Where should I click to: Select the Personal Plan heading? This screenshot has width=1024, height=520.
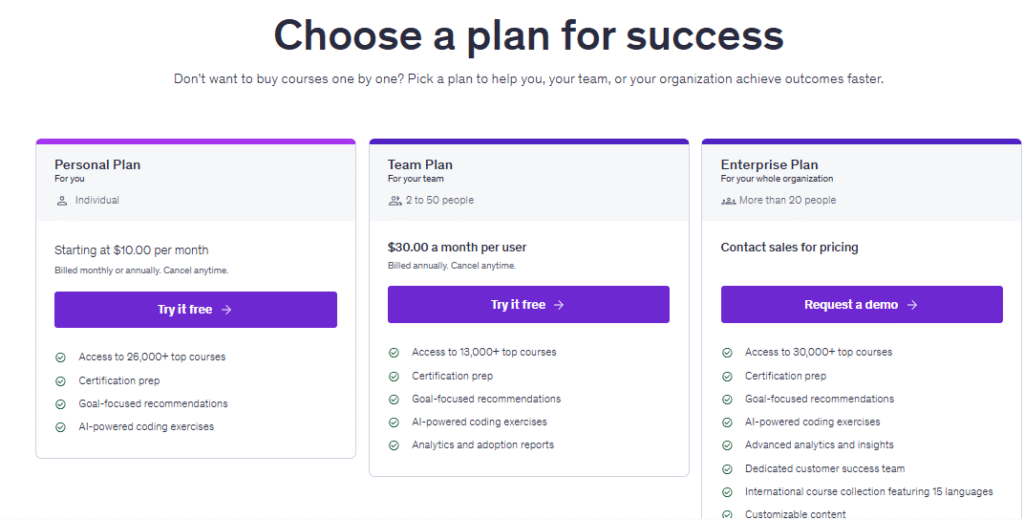click(x=97, y=165)
